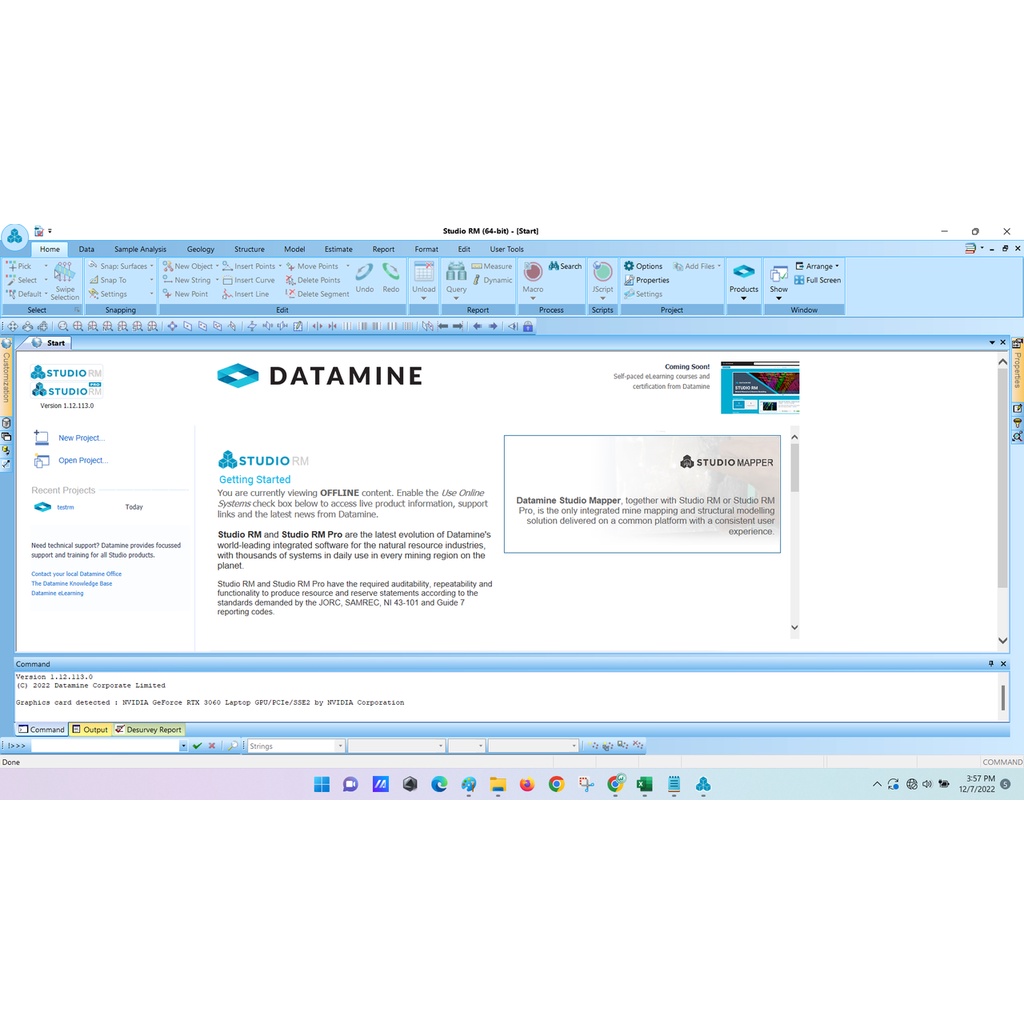Open the Desurvey Report tab

[x=149, y=729]
